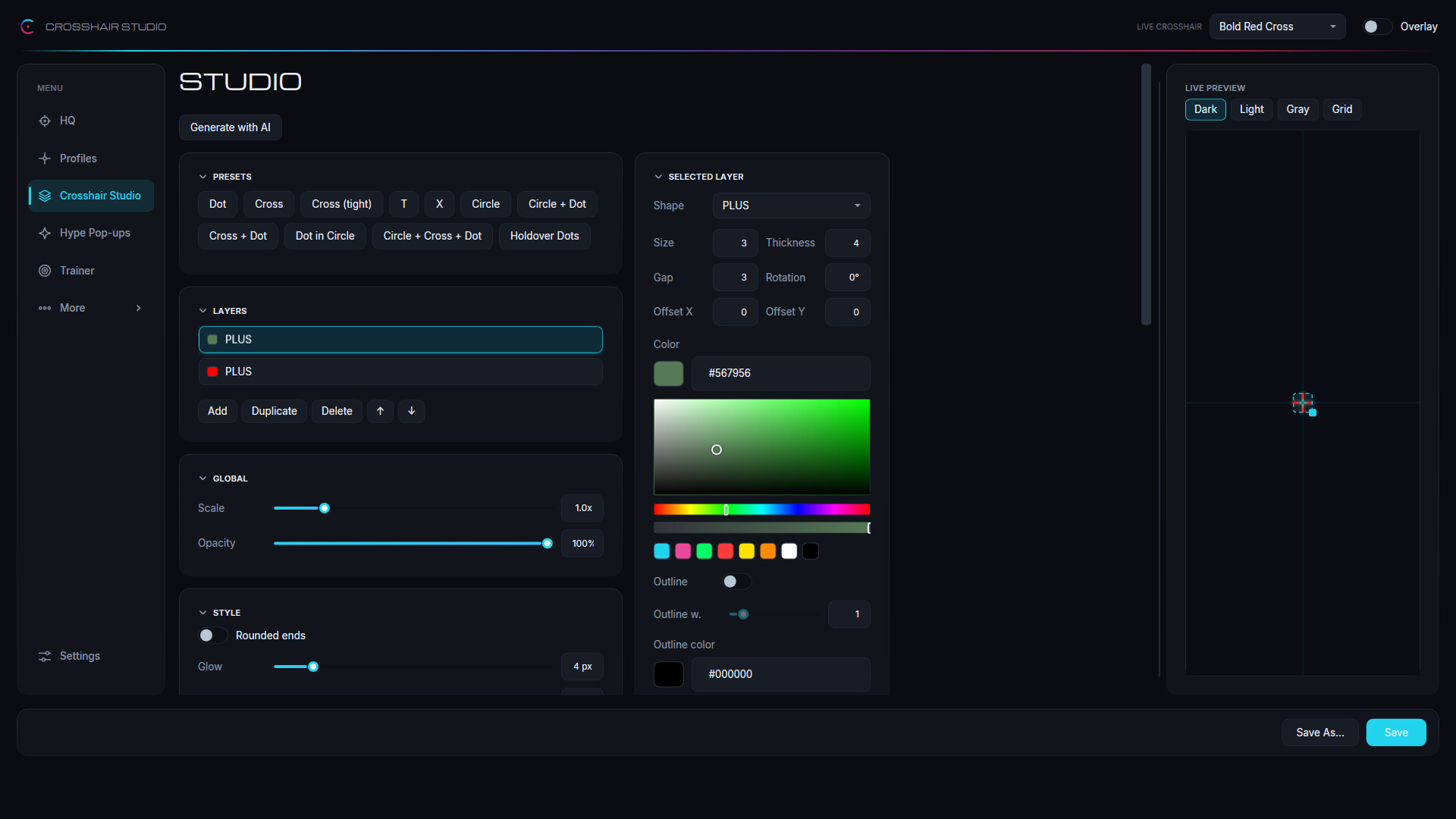1456x819 pixels.
Task: Turn on Rounded ends
Action: pos(212,635)
